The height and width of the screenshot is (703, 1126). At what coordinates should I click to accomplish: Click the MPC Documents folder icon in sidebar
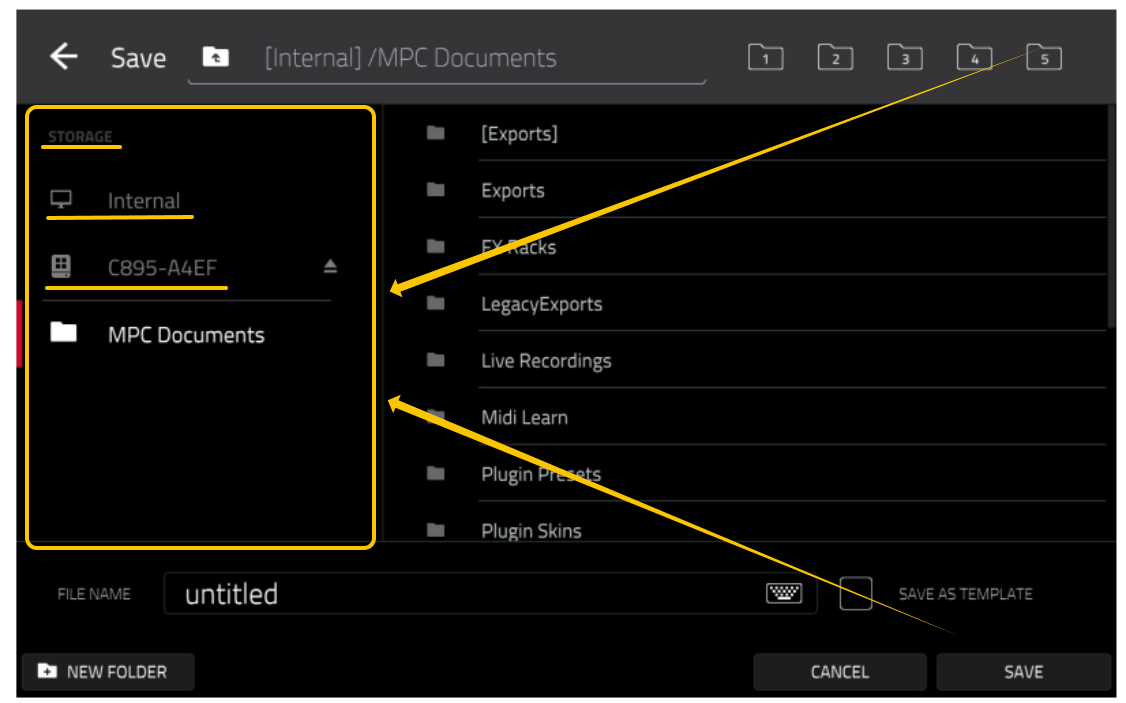point(63,332)
